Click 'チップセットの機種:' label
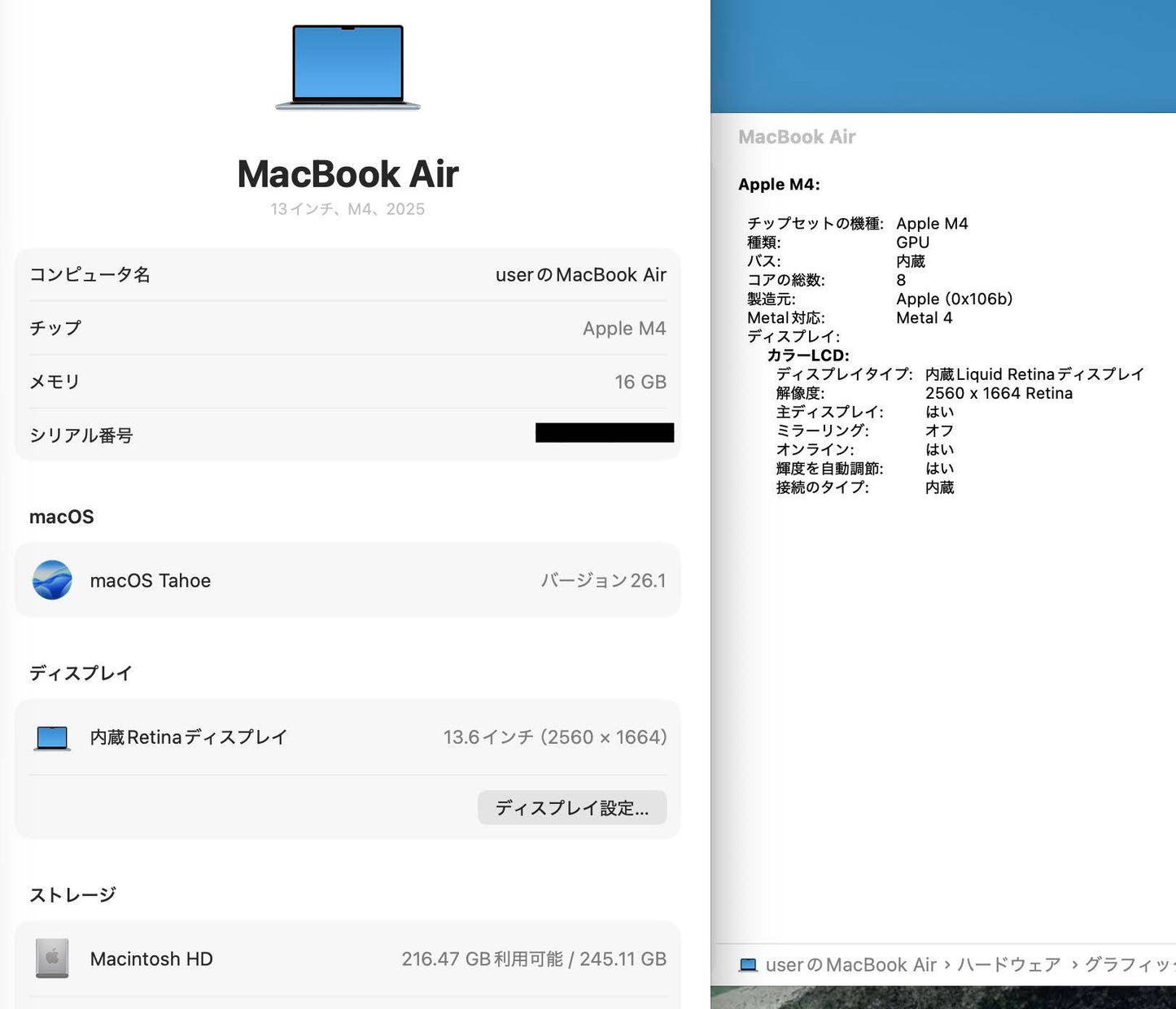This screenshot has height=1009, width=1176. [815, 224]
